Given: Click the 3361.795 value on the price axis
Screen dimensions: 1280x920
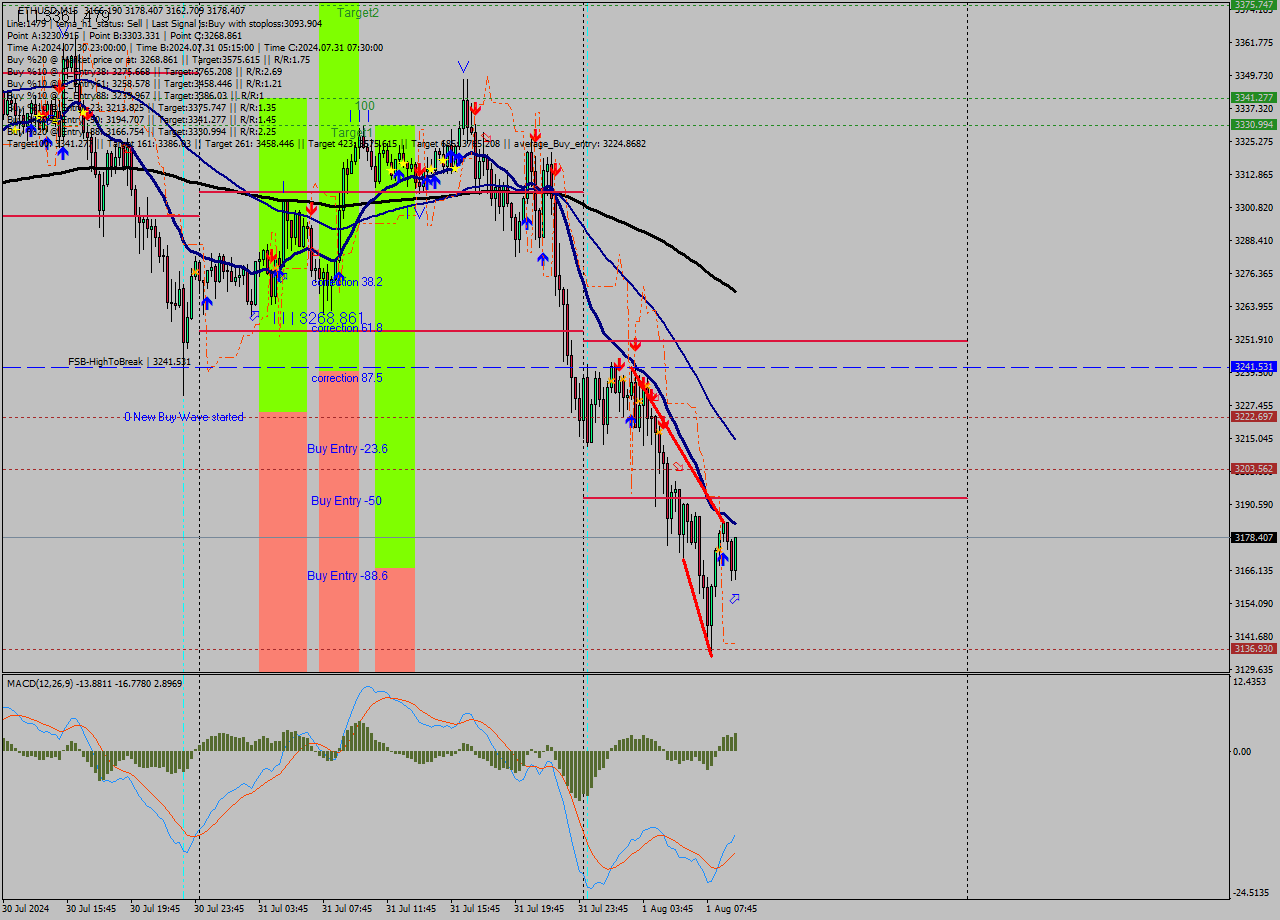Looking at the screenshot, I should tap(1253, 42).
